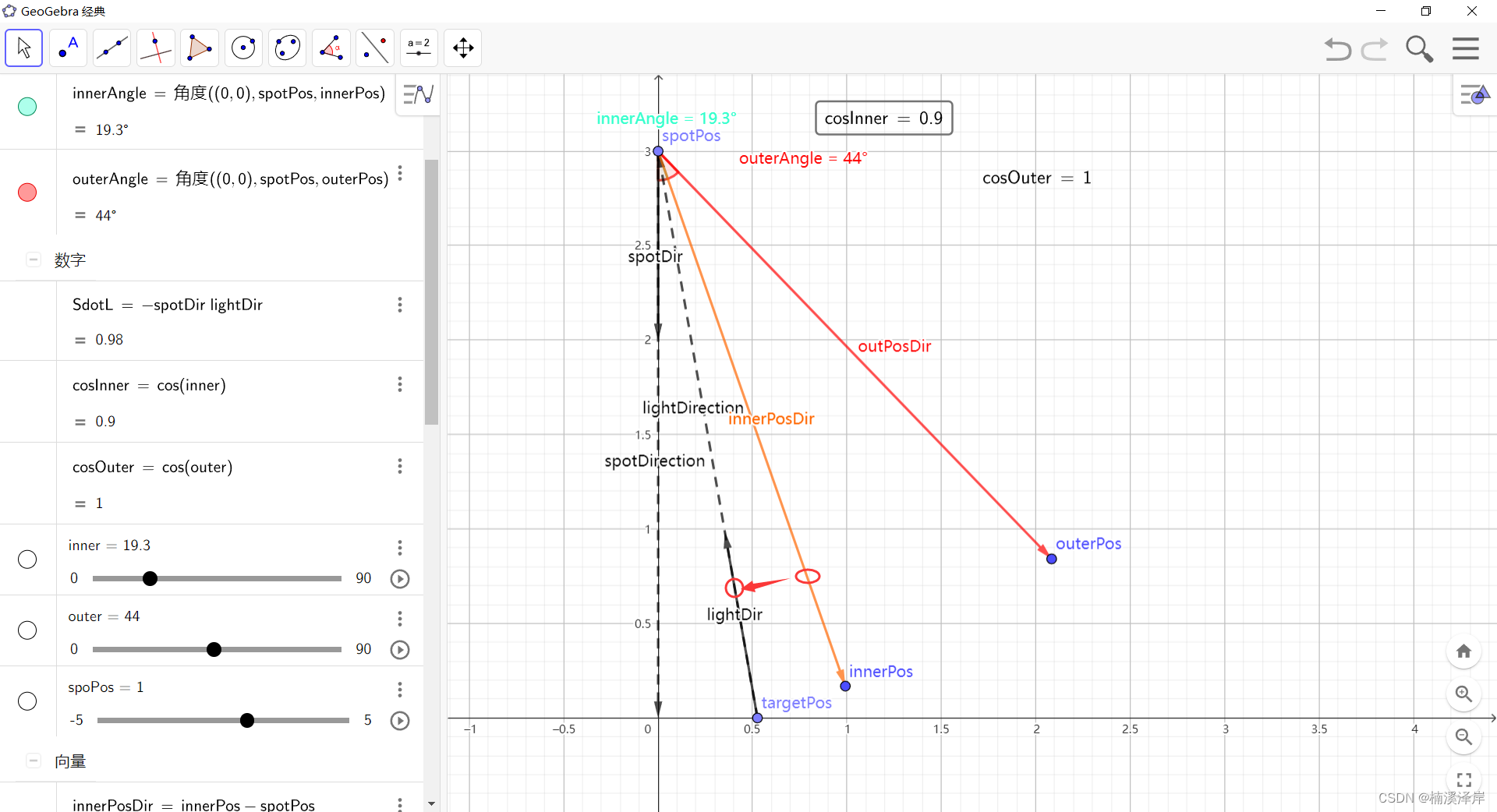Select the Point tool
Screen dimensions: 1497x812
coord(68,48)
